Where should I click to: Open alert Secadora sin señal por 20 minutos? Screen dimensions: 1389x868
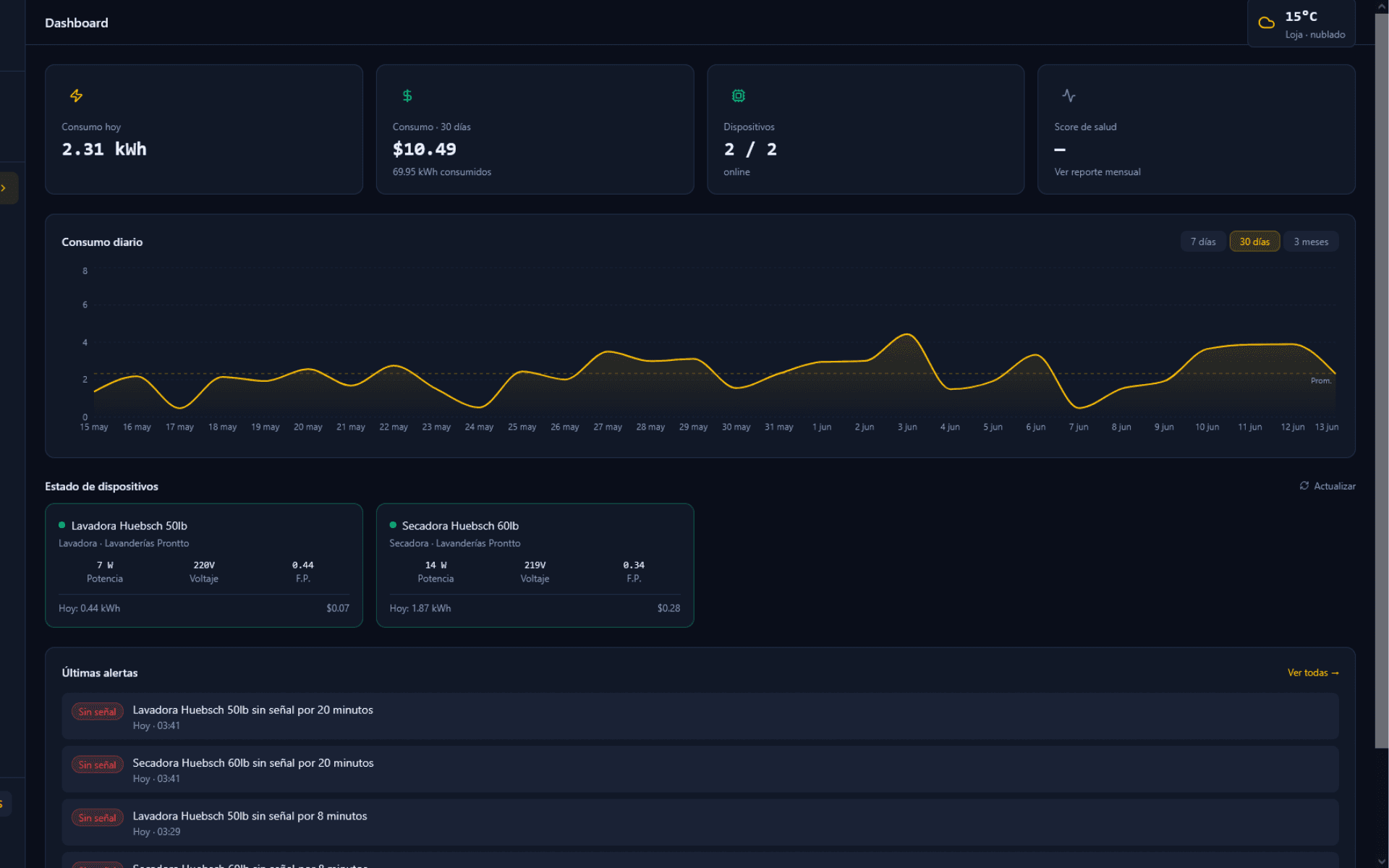(700, 769)
